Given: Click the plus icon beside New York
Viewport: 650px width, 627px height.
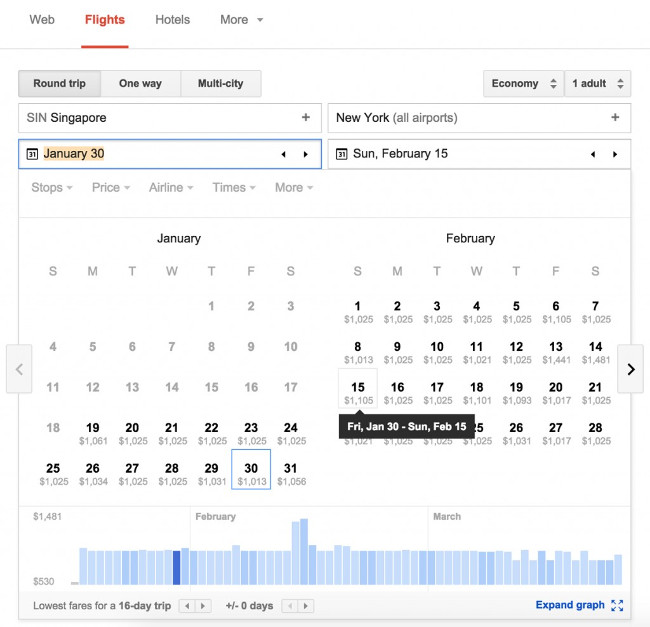Looking at the screenshot, I should coord(615,118).
